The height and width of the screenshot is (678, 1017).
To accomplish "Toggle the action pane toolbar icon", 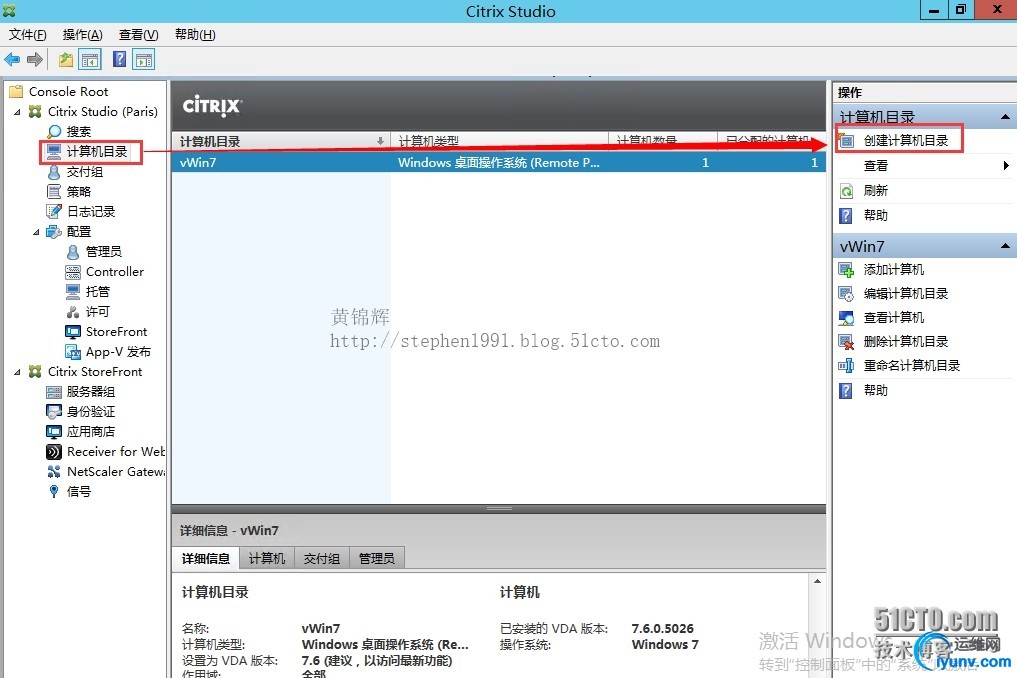I will click(x=143, y=60).
